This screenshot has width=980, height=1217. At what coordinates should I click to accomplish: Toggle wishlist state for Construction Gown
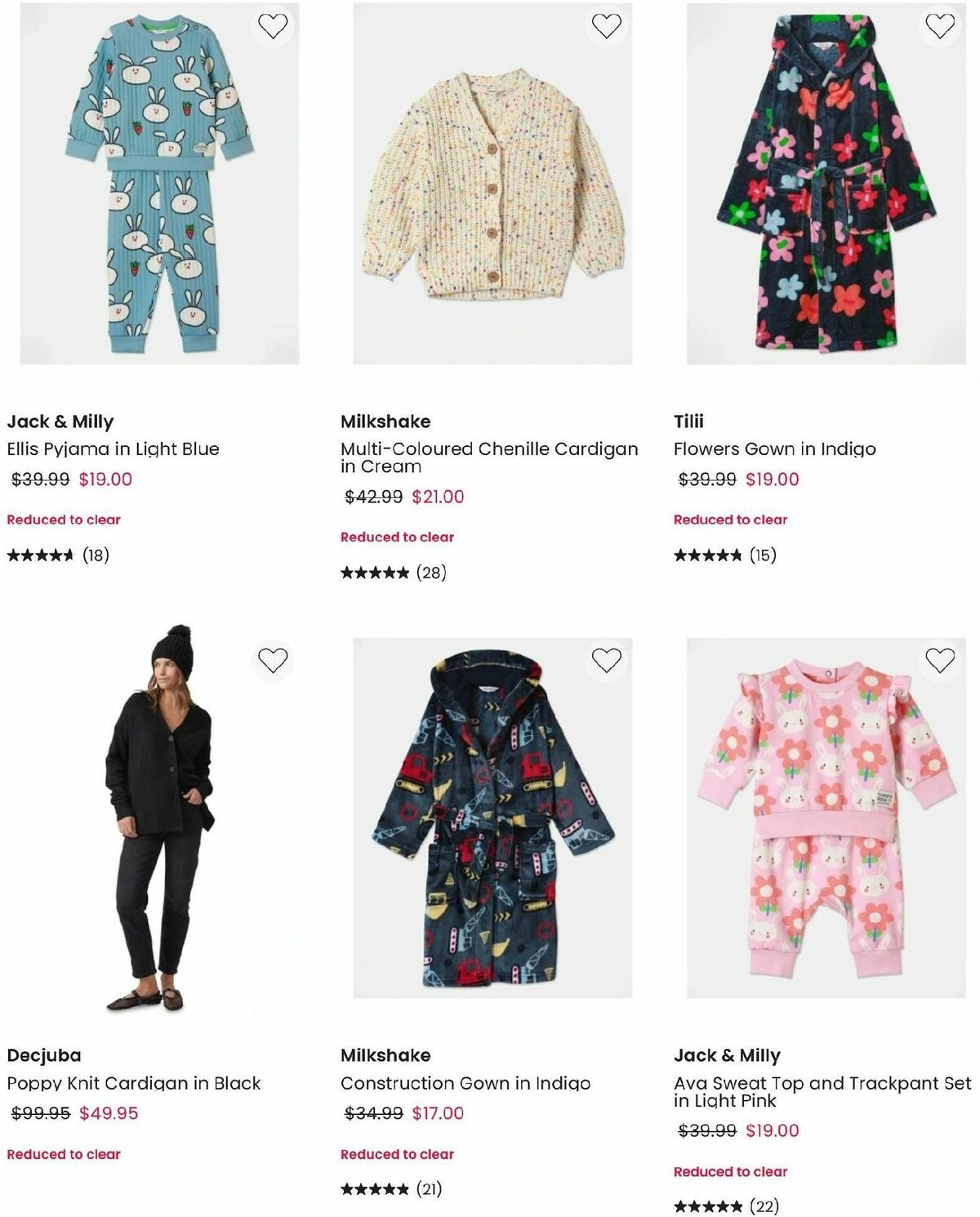608,660
